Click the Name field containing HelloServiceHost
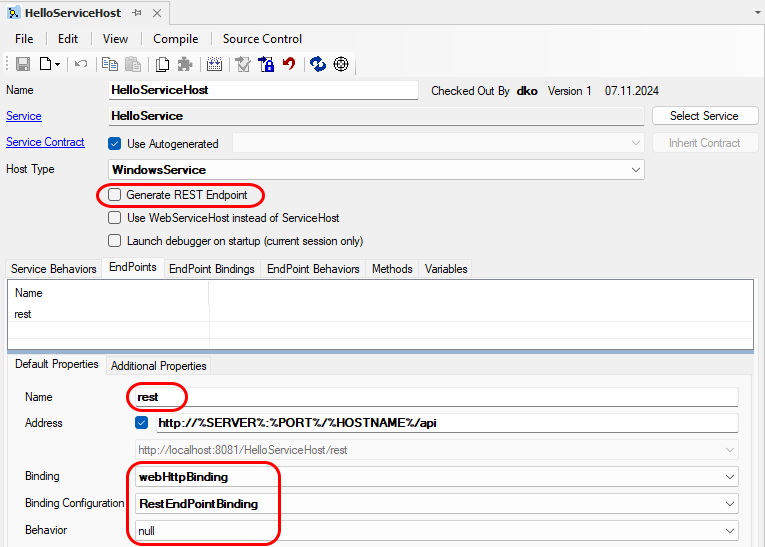Viewport: 765px width, 547px height. click(x=263, y=90)
